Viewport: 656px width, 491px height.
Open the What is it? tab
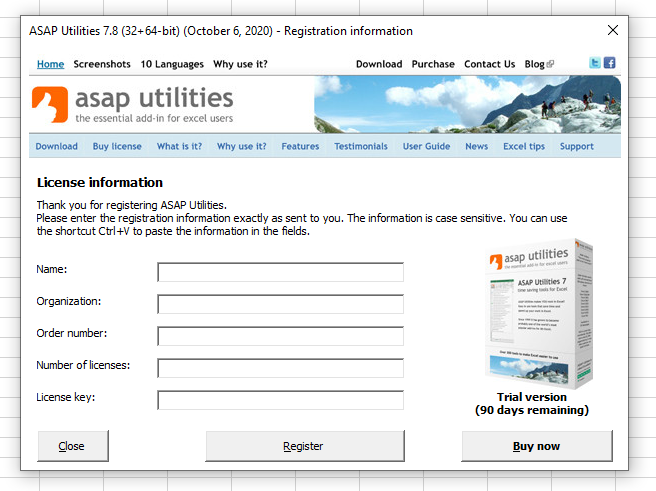179,146
